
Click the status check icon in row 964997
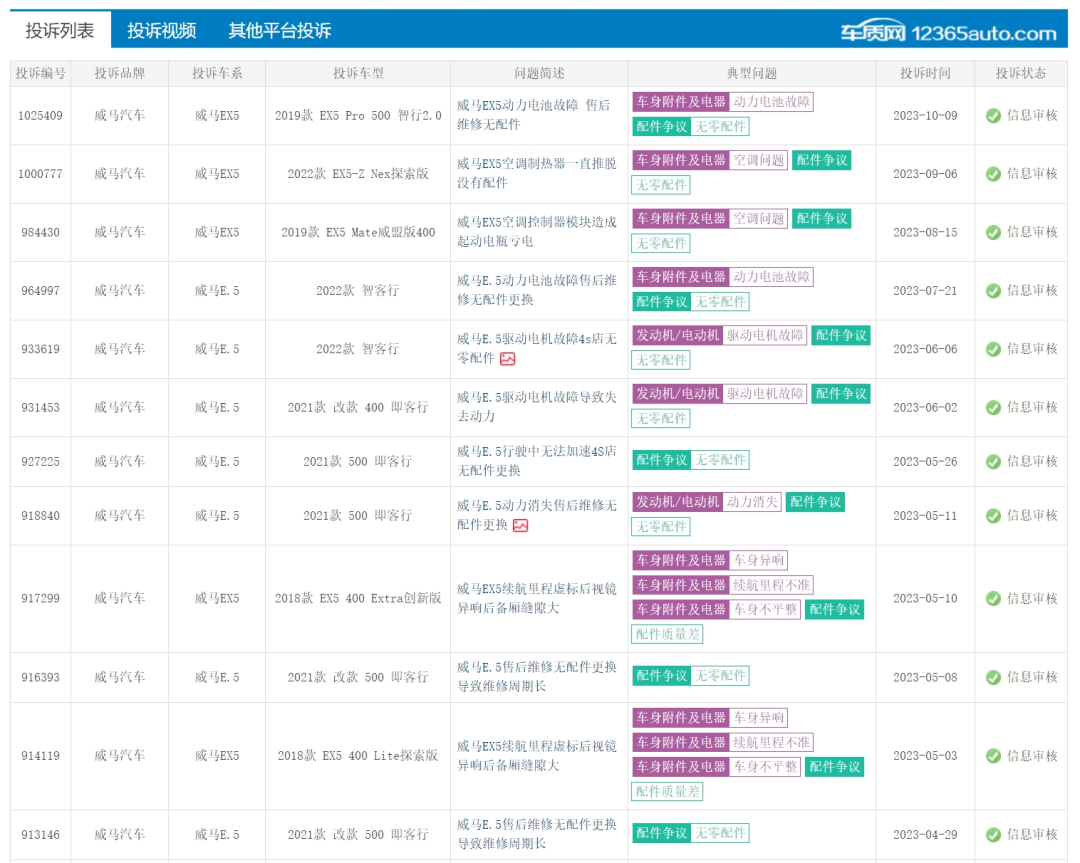[x=993, y=291]
